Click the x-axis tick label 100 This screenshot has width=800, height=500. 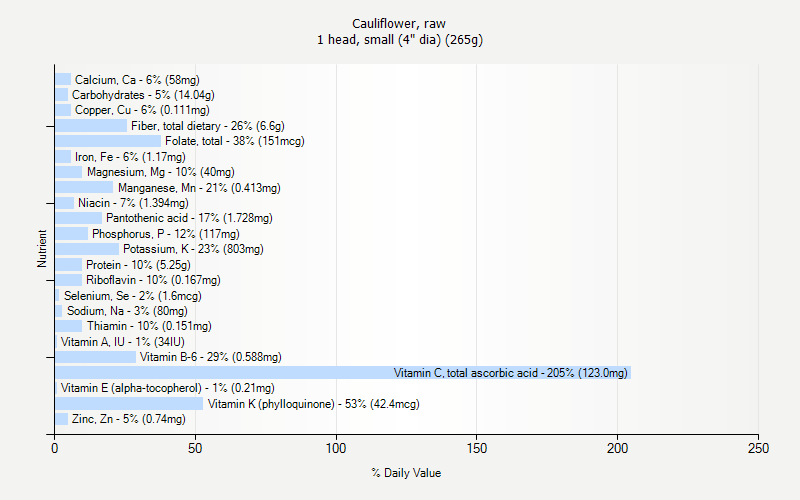[x=336, y=448]
